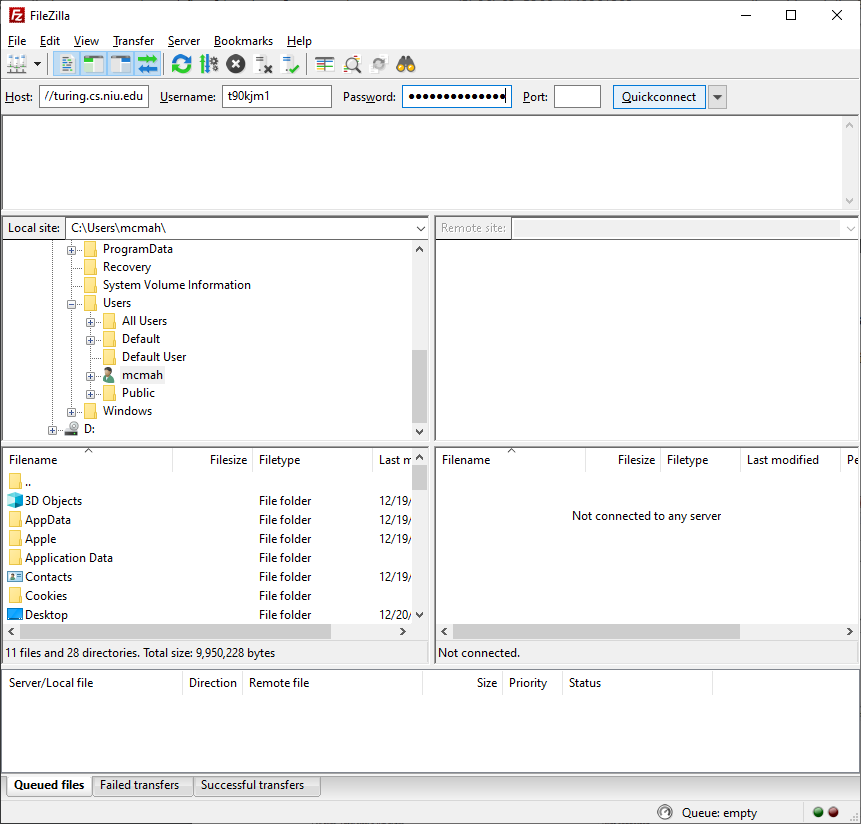Screen dimensions: 861x824
Task: Search for files on server with Find Files
Action: [405, 63]
